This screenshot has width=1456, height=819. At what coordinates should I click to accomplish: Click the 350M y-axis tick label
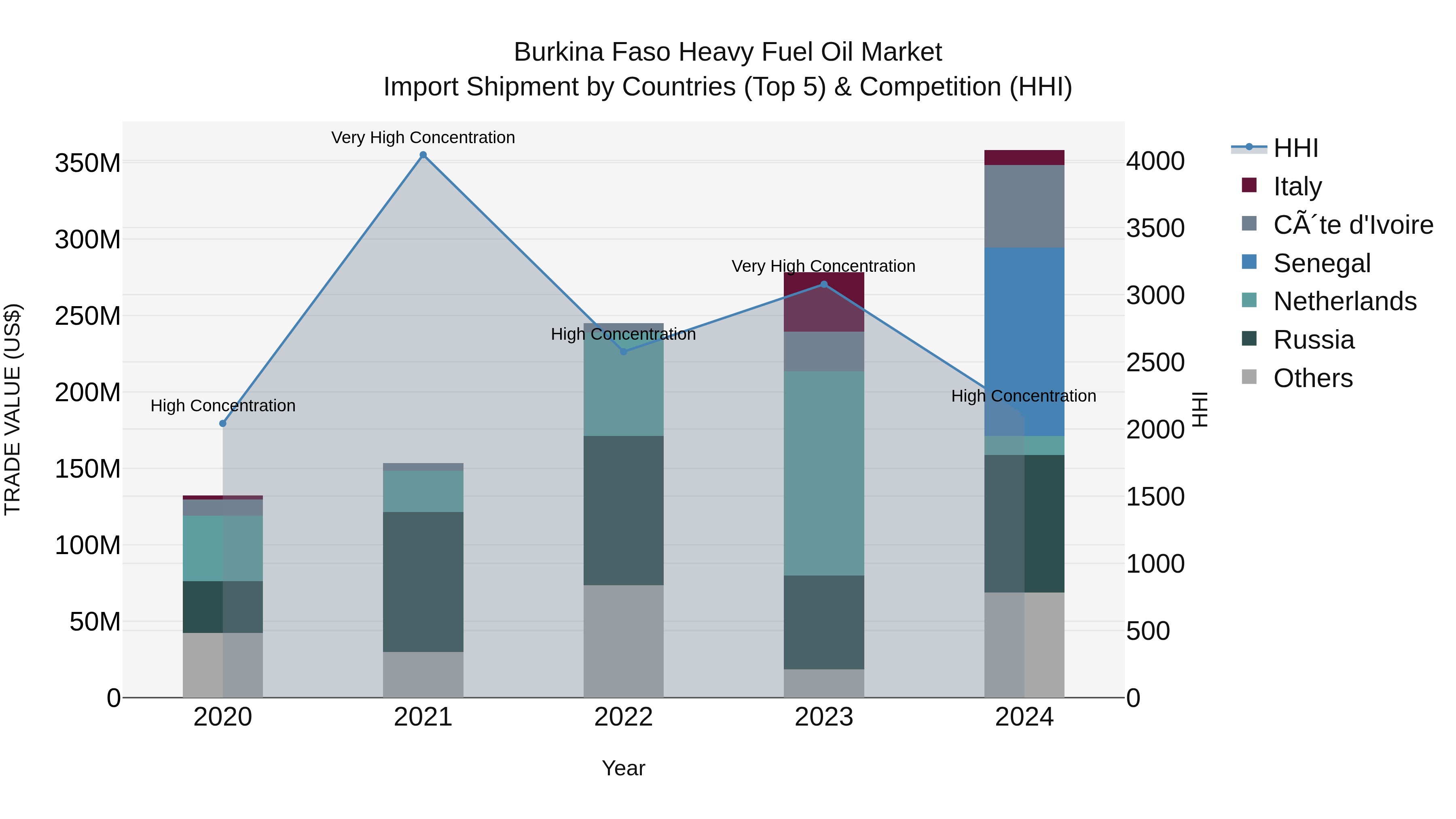(88, 163)
